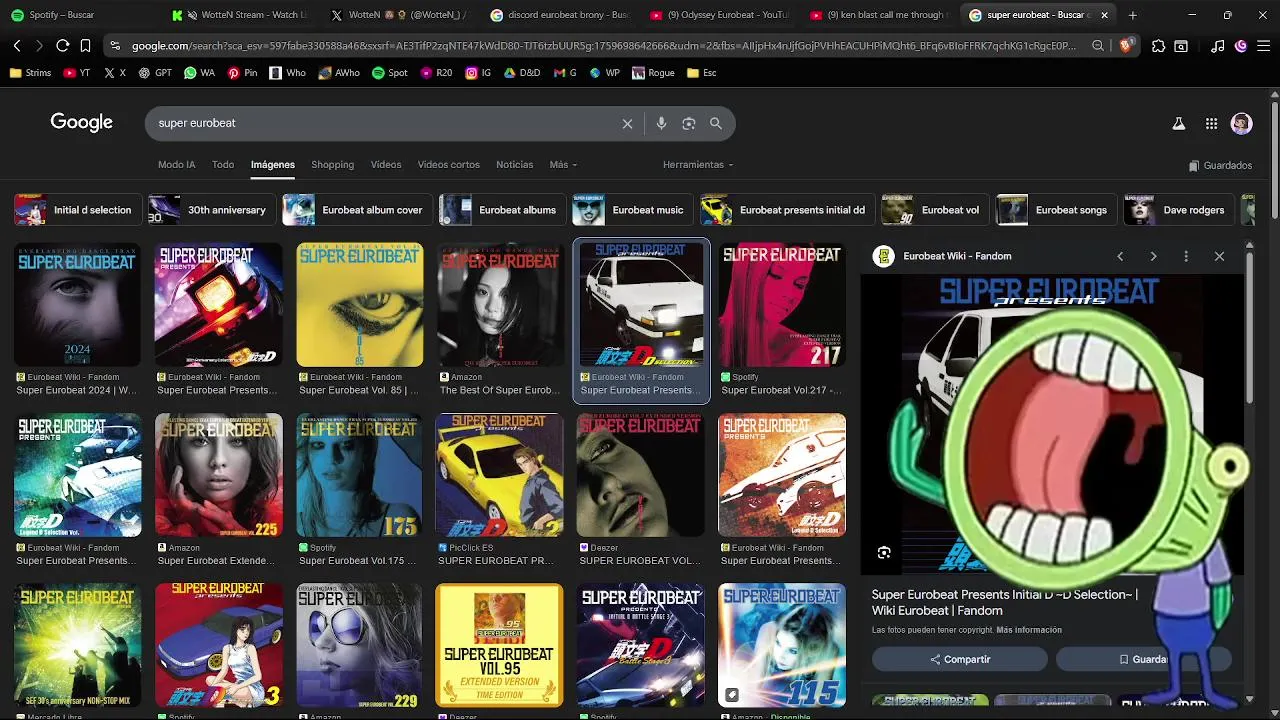Screen dimensions: 1280x720
Task: Open the media control music note icon
Action: [x=1217, y=46]
